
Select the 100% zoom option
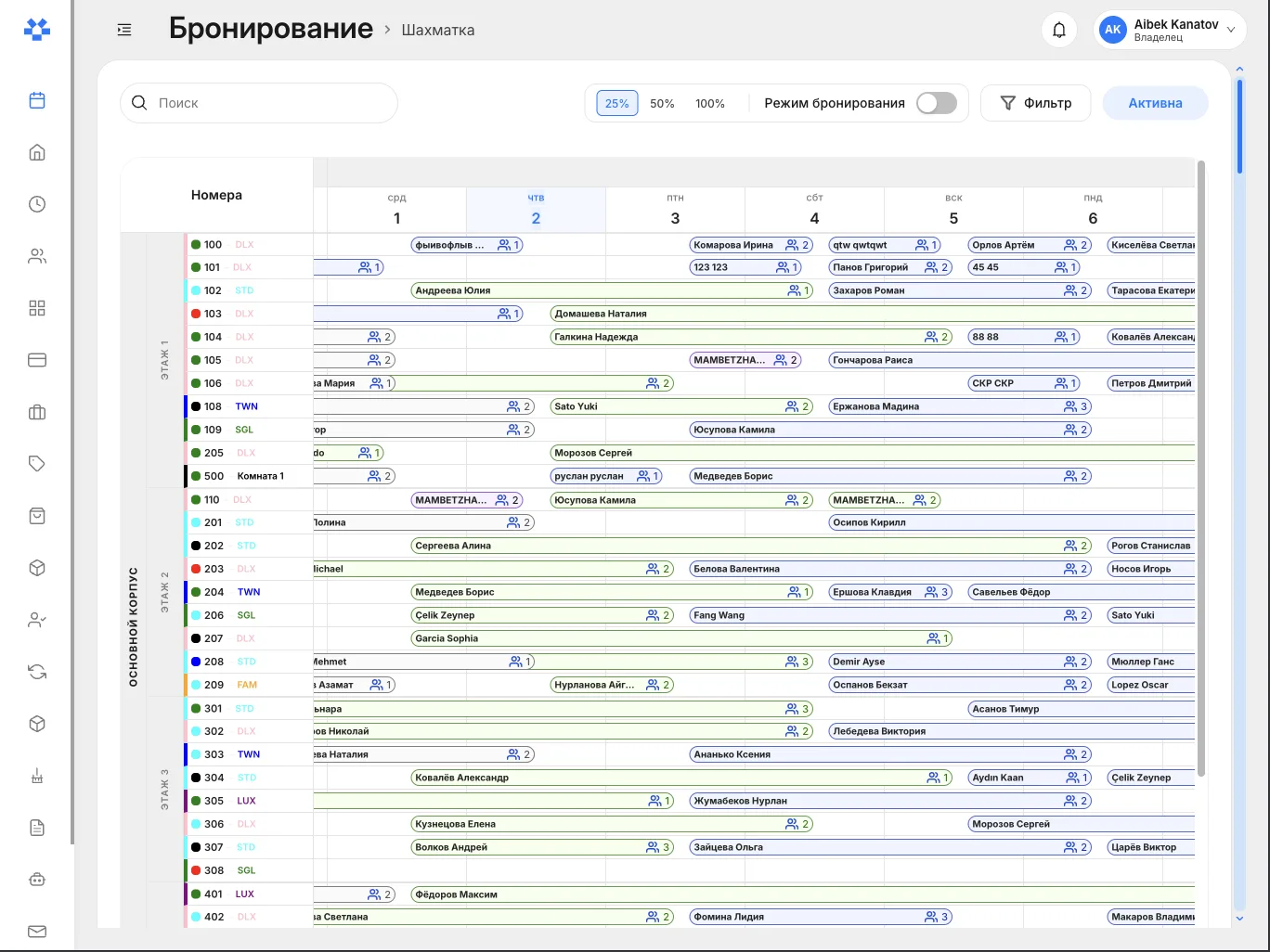pos(710,104)
